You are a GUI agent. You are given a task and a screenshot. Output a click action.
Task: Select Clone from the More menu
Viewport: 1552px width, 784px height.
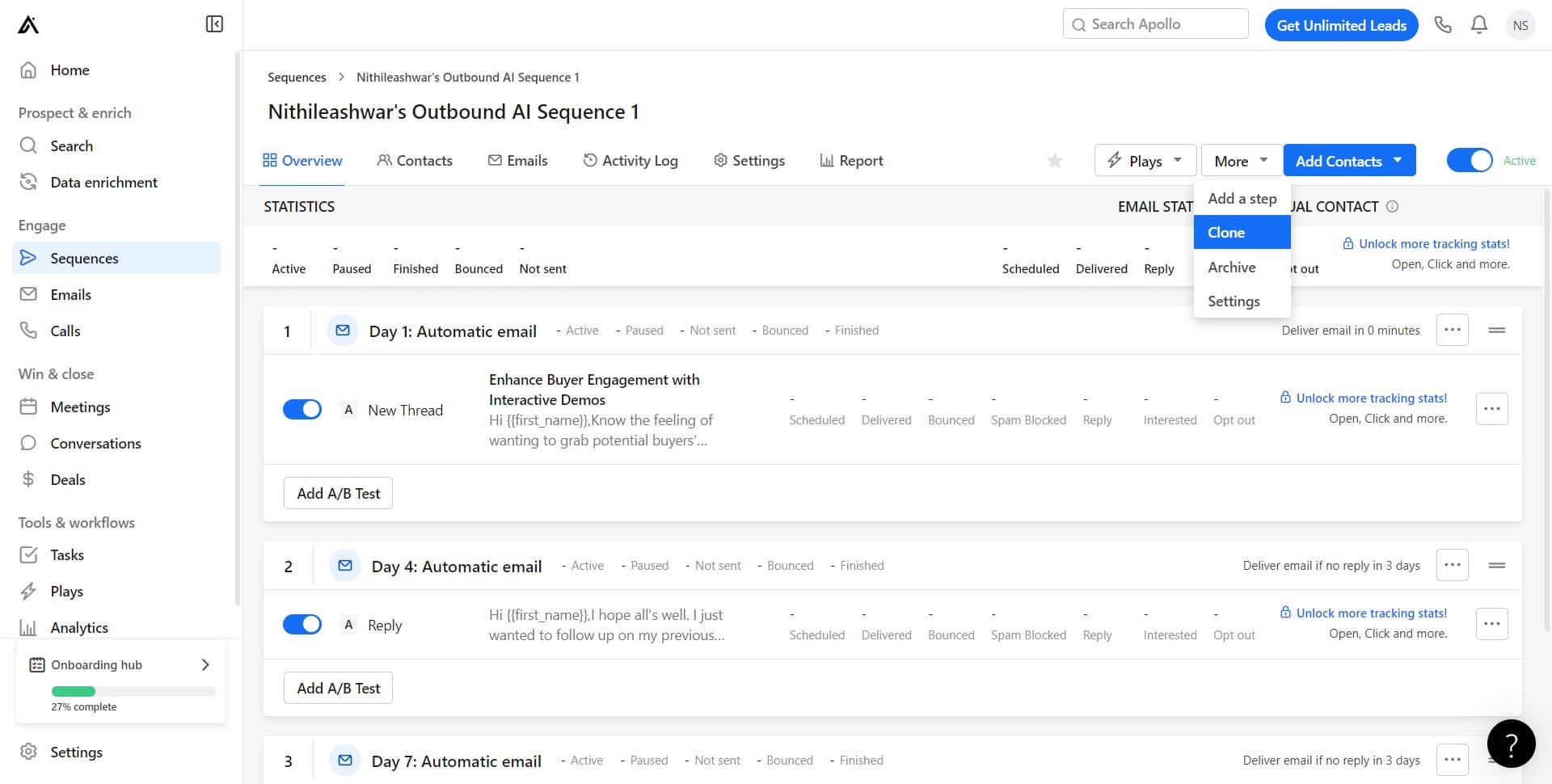click(1226, 233)
